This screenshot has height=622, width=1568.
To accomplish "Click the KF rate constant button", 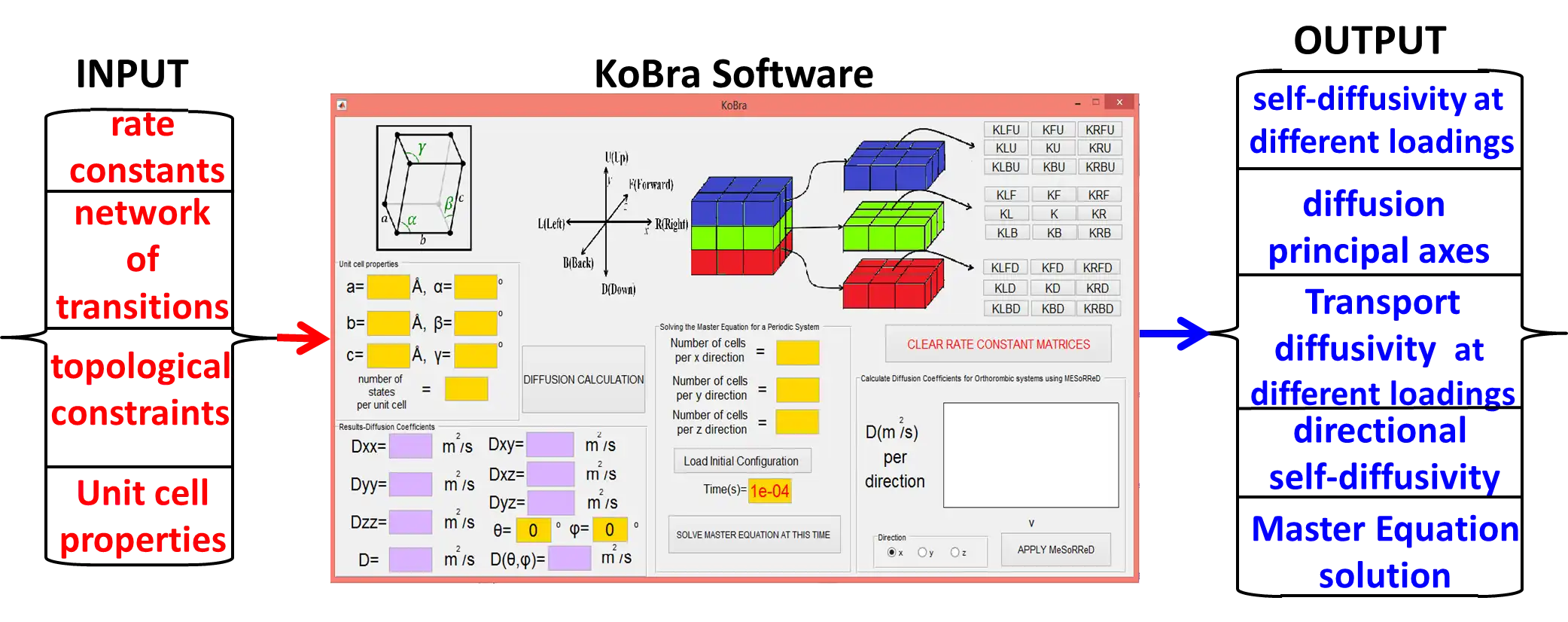I will [x=1052, y=195].
